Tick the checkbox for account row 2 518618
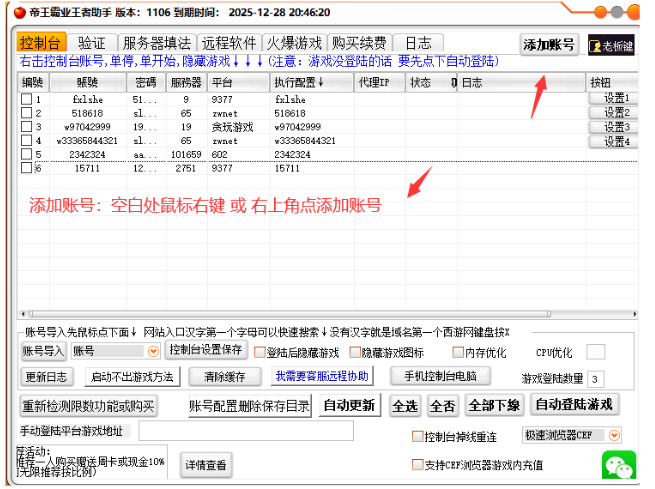 tap(26, 113)
